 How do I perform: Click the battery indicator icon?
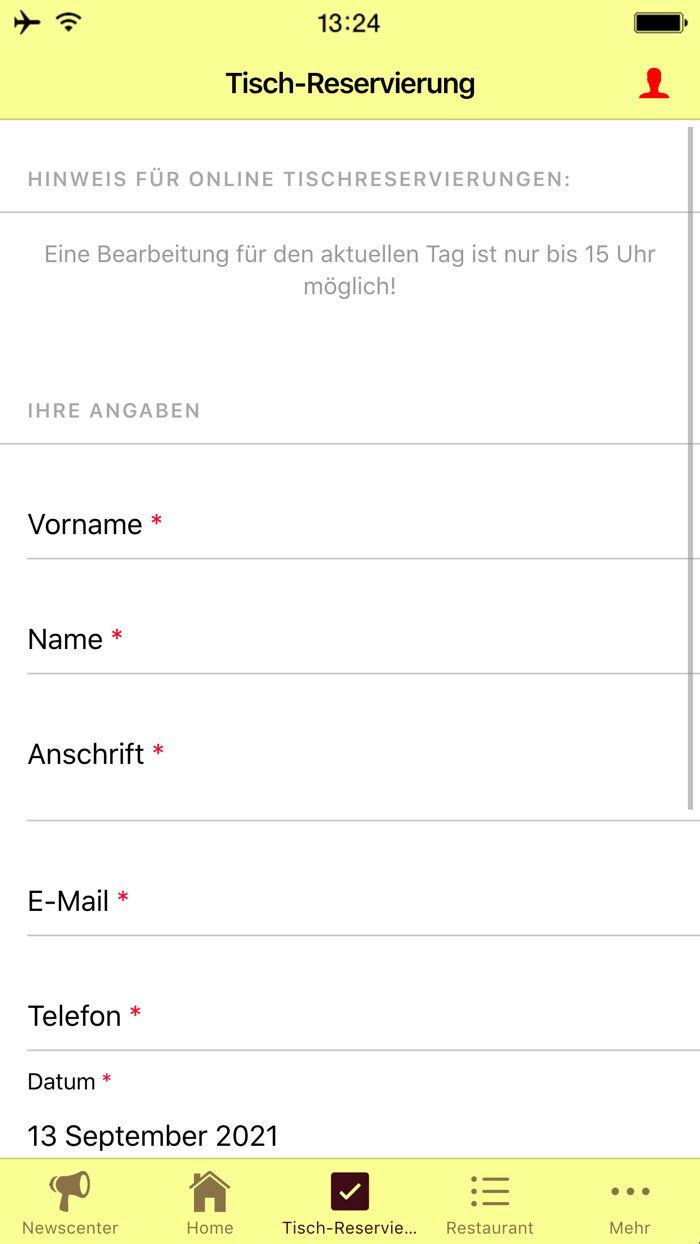[660, 20]
